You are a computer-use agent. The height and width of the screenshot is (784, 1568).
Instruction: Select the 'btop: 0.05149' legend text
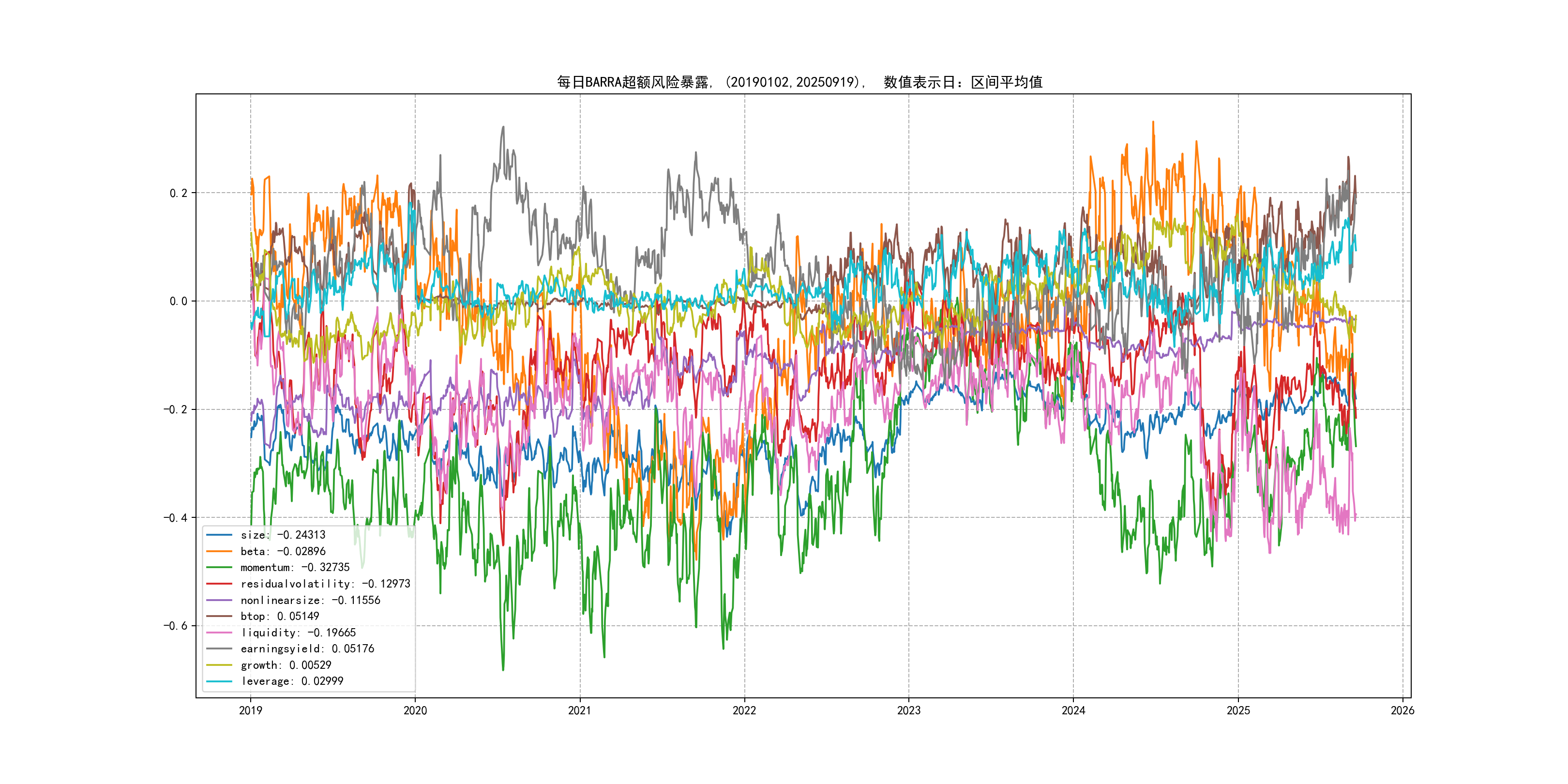point(280,617)
